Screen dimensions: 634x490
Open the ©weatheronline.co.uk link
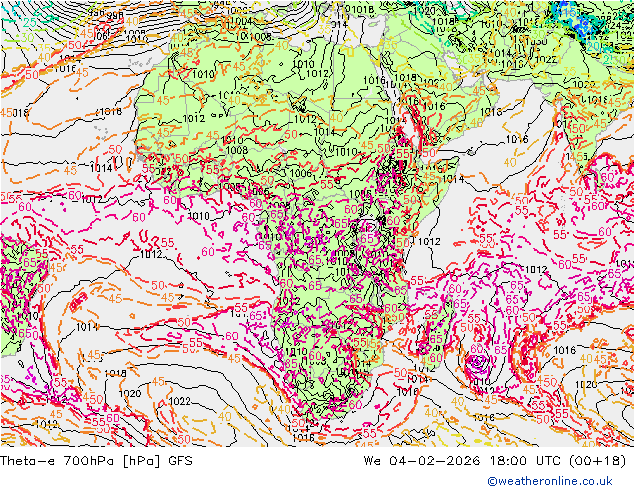550,481
